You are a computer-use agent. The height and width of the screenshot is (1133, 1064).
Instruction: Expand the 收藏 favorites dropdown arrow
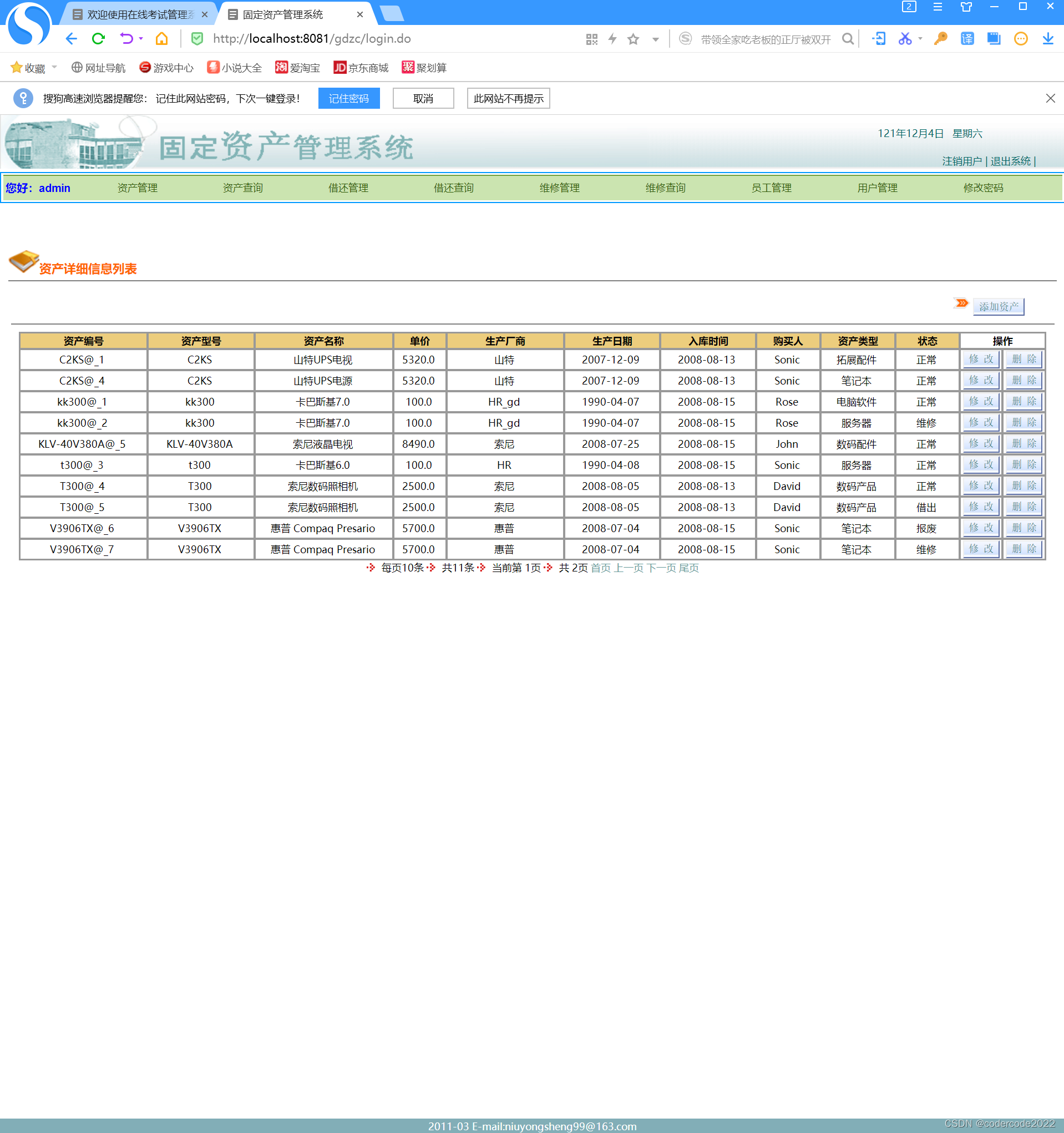click(54, 67)
